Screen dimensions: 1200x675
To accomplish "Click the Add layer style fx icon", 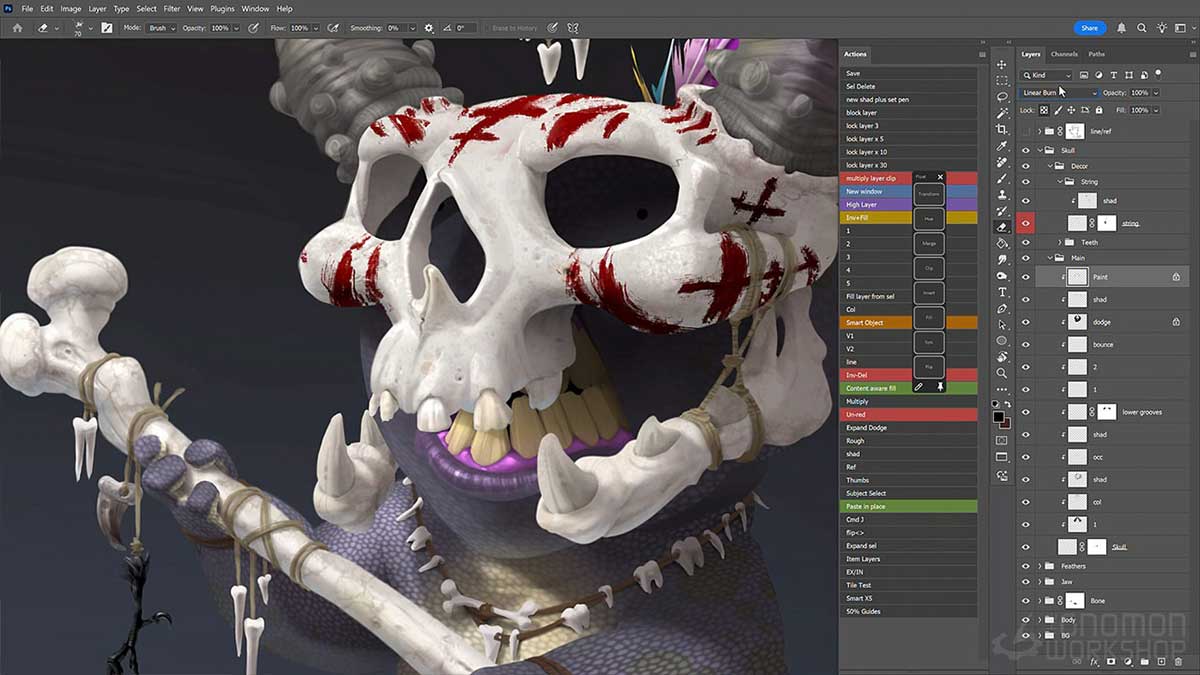I will 1093,661.
